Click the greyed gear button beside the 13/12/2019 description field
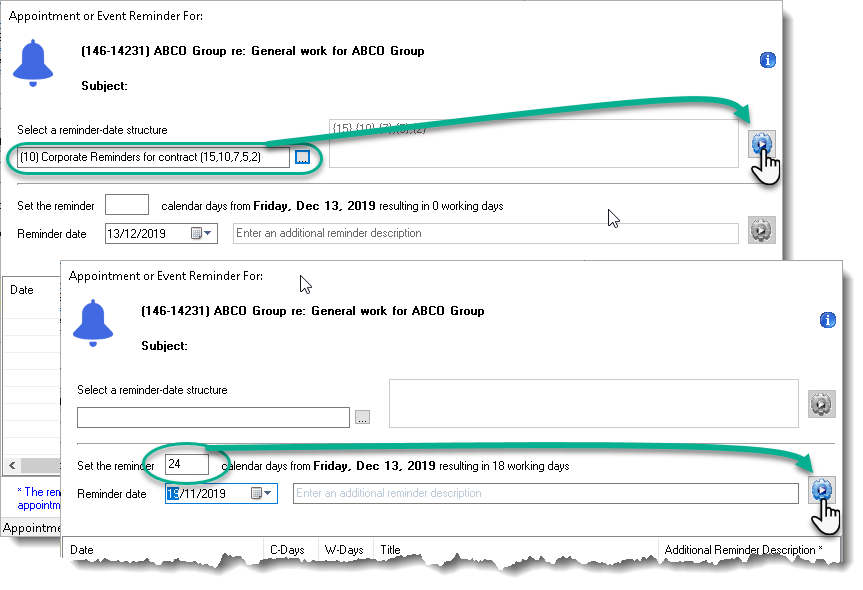Screen dimensions: 863x590 (x=762, y=230)
